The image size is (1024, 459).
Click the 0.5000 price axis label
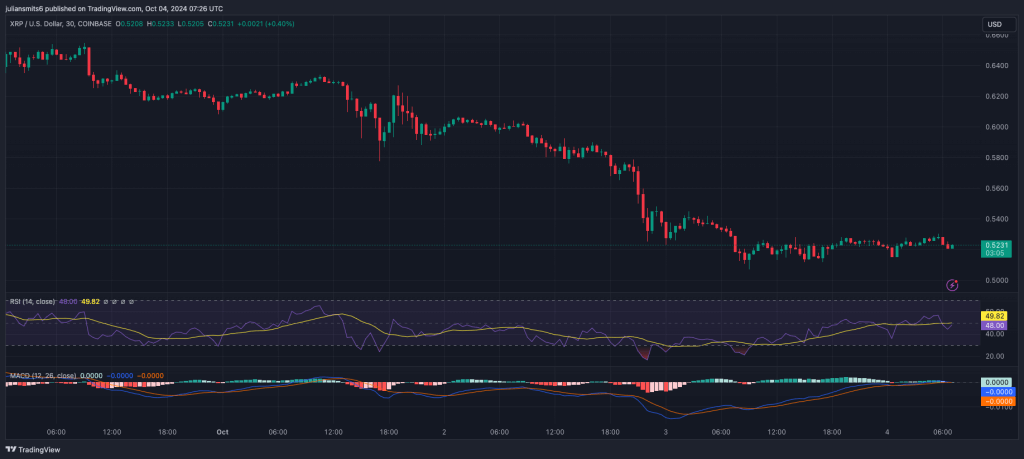(x=995, y=281)
